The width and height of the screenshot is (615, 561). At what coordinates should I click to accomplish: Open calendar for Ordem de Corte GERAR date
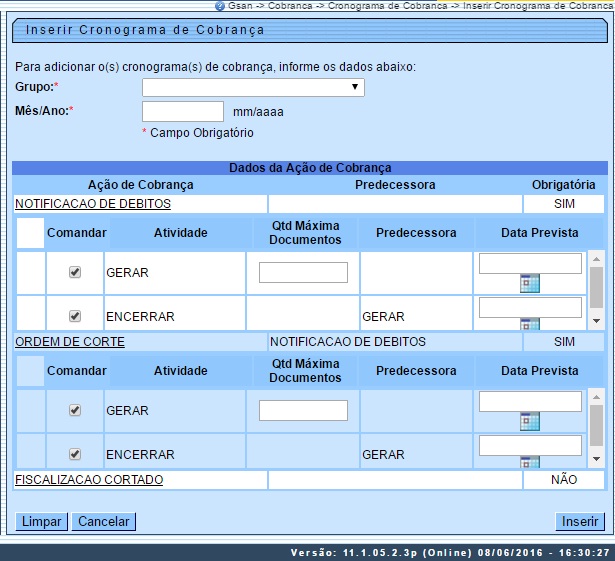pyautogui.click(x=530, y=421)
